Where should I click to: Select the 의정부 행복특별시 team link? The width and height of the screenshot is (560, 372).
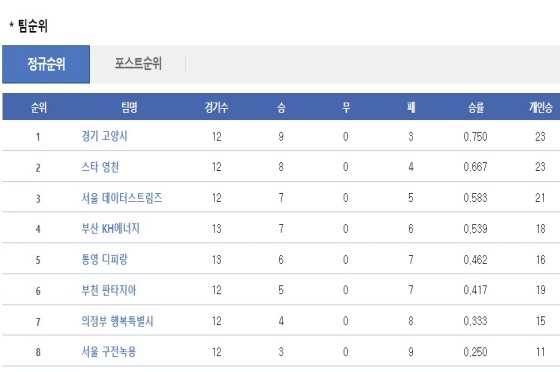pyautogui.click(x=117, y=321)
